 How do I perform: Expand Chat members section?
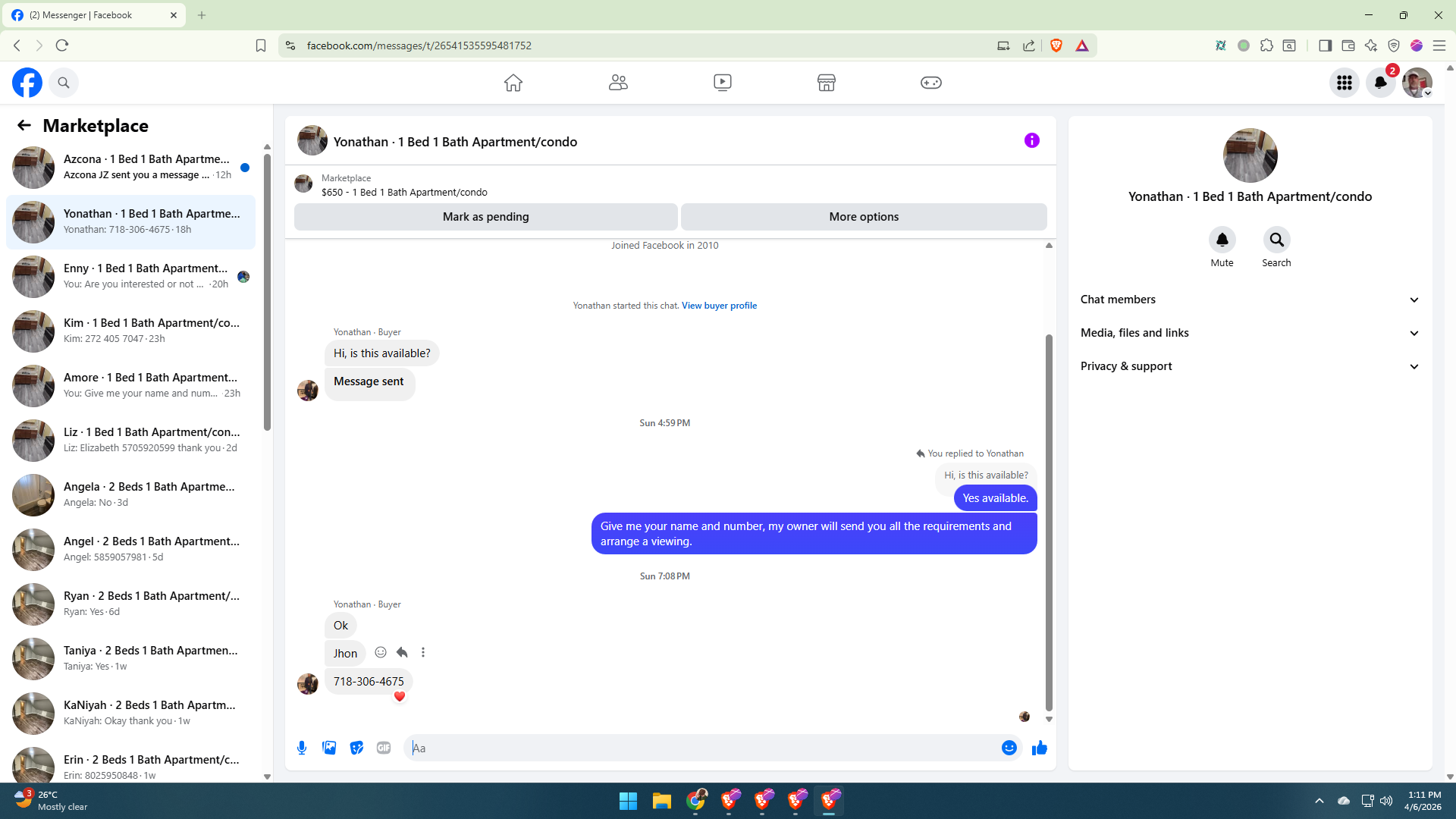[x=1250, y=300]
